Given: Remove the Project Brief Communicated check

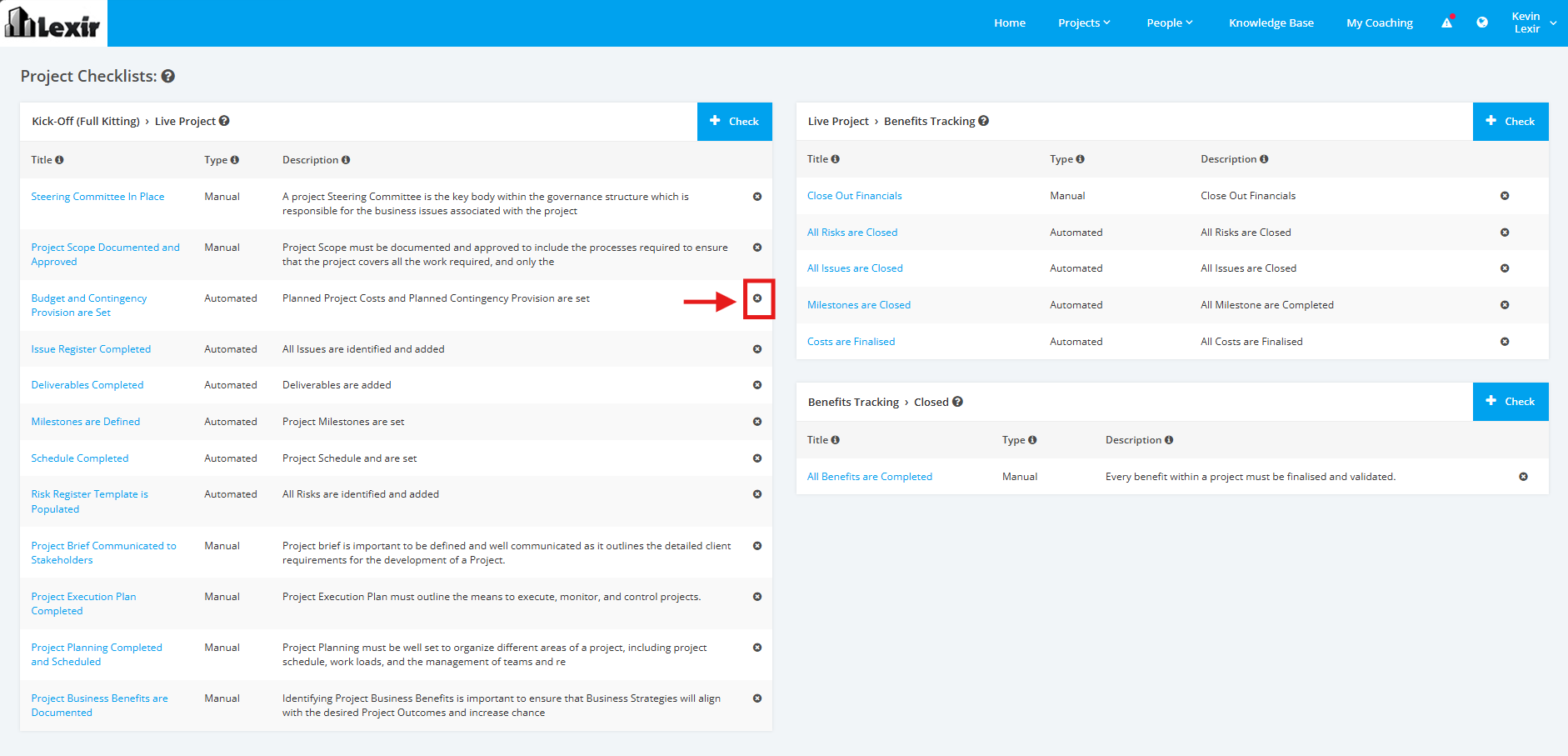Looking at the screenshot, I should tap(757, 546).
